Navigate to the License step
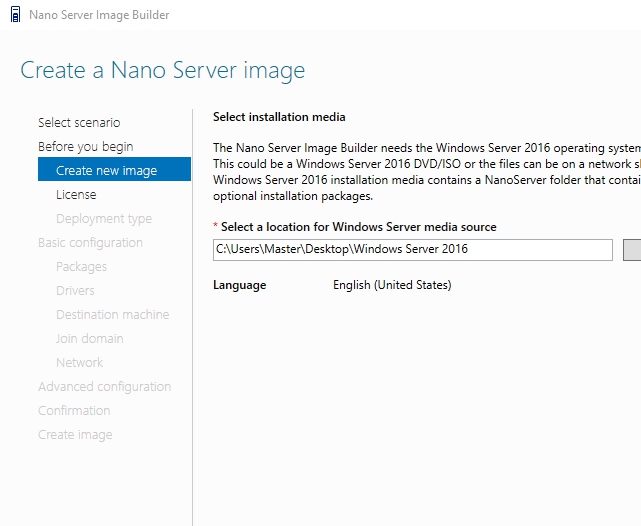This screenshot has height=526, width=641. coord(76,195)
